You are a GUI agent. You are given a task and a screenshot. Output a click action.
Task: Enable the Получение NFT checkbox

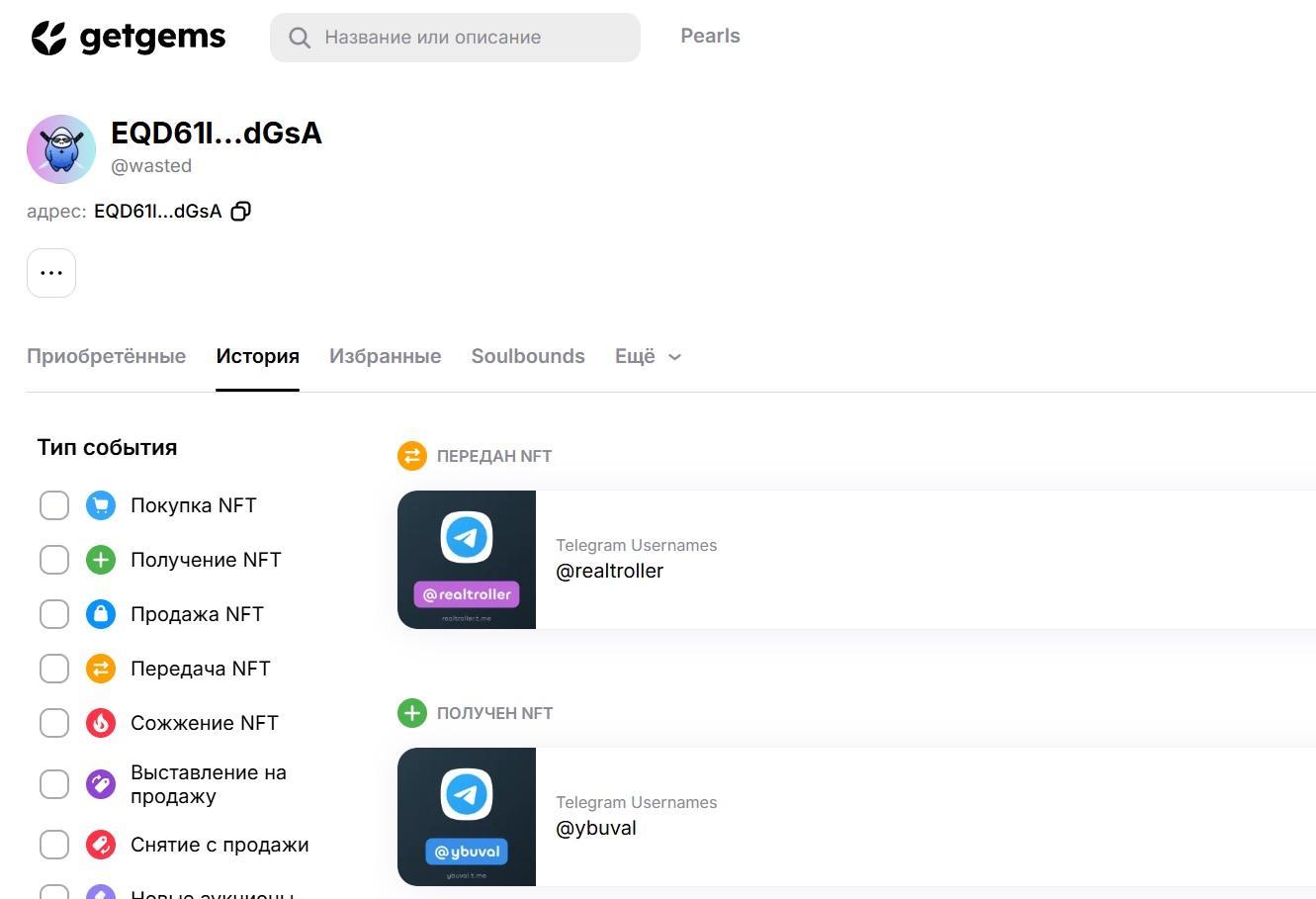54,560
